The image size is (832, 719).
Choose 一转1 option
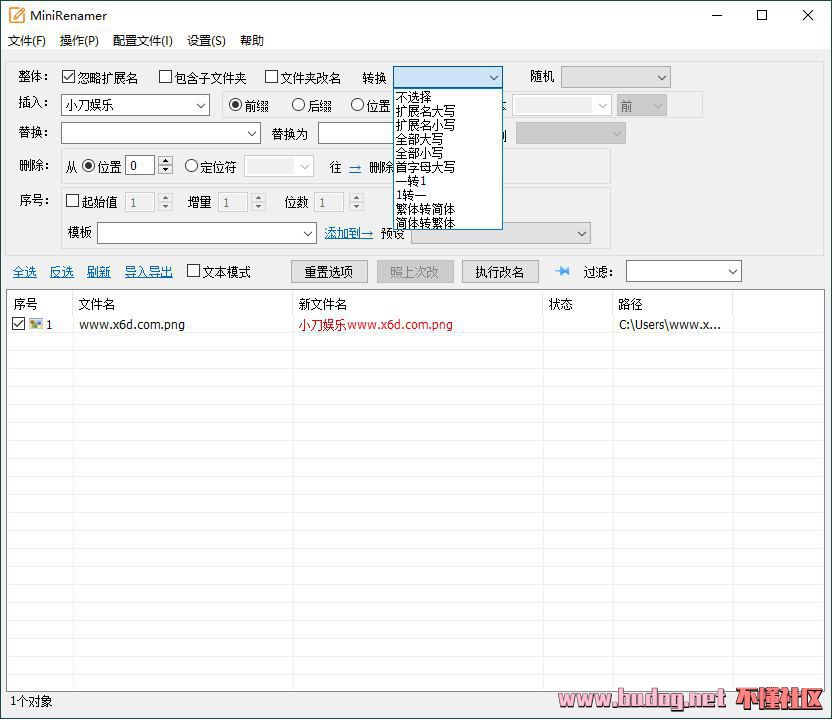pos(448,181)
